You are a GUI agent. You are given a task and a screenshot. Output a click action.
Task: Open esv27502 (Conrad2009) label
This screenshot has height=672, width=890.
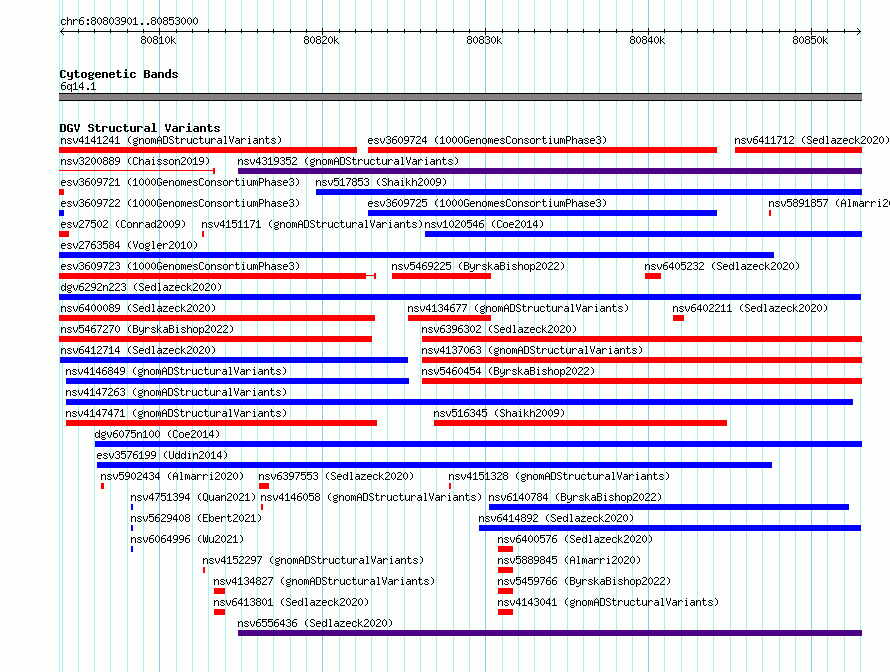[123, 224]
